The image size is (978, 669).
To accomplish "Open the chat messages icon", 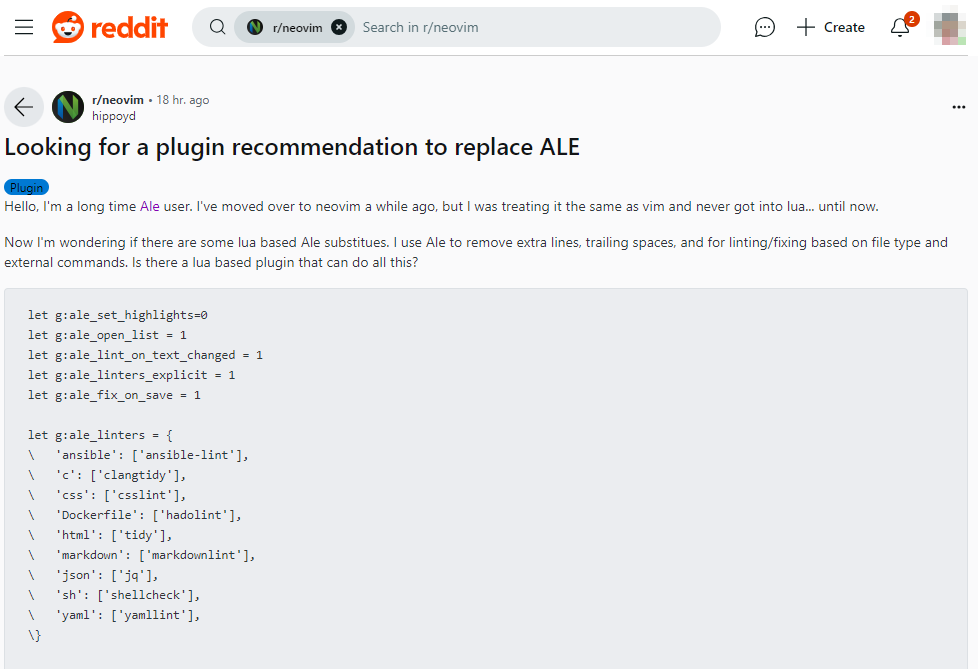I will [764, 27].
